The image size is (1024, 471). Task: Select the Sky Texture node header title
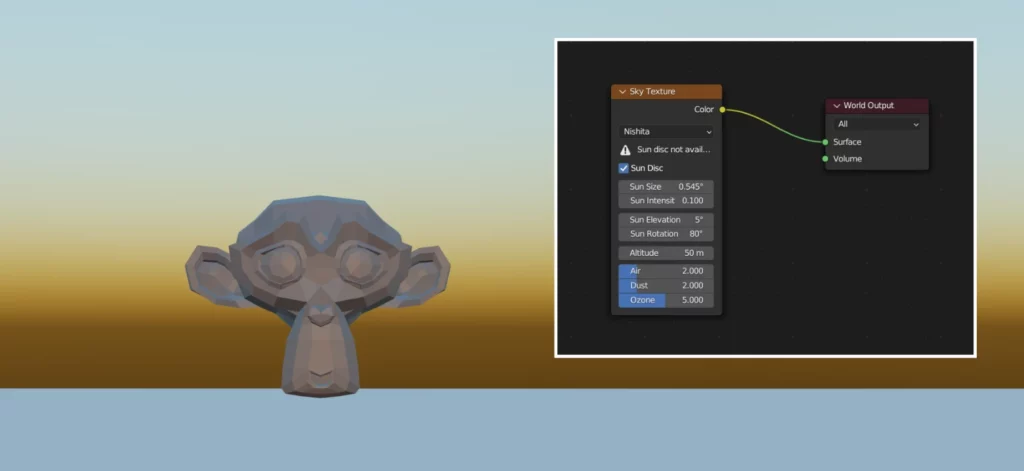tap(652, 92)
